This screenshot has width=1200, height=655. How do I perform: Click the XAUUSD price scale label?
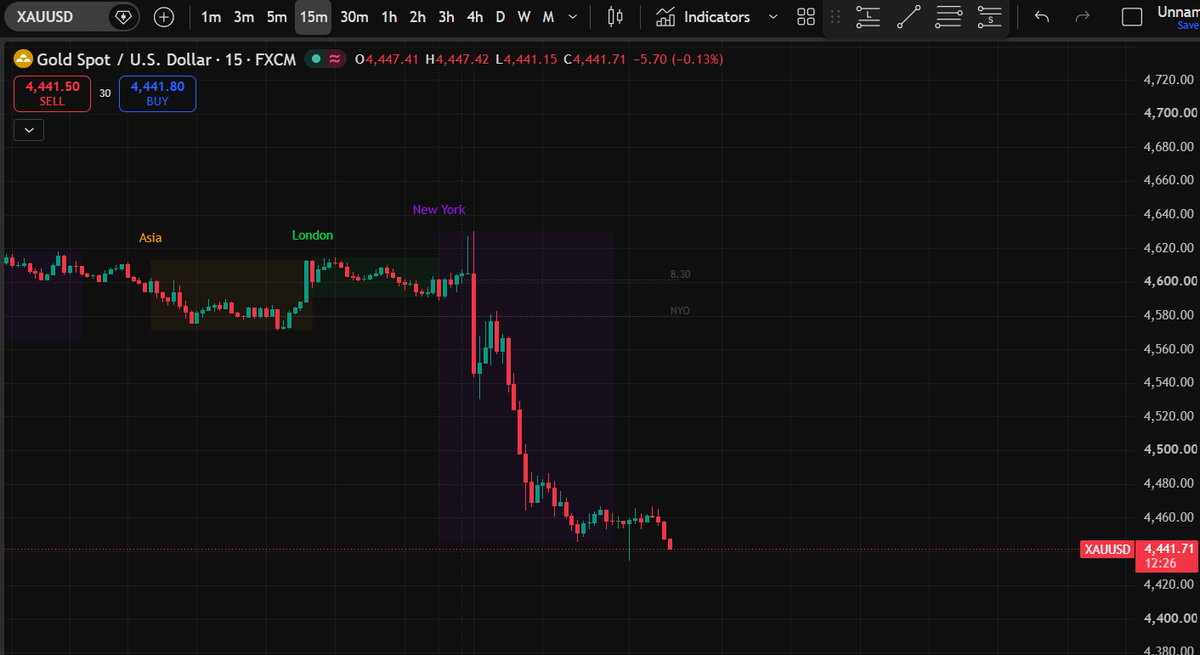(1108, 550)
